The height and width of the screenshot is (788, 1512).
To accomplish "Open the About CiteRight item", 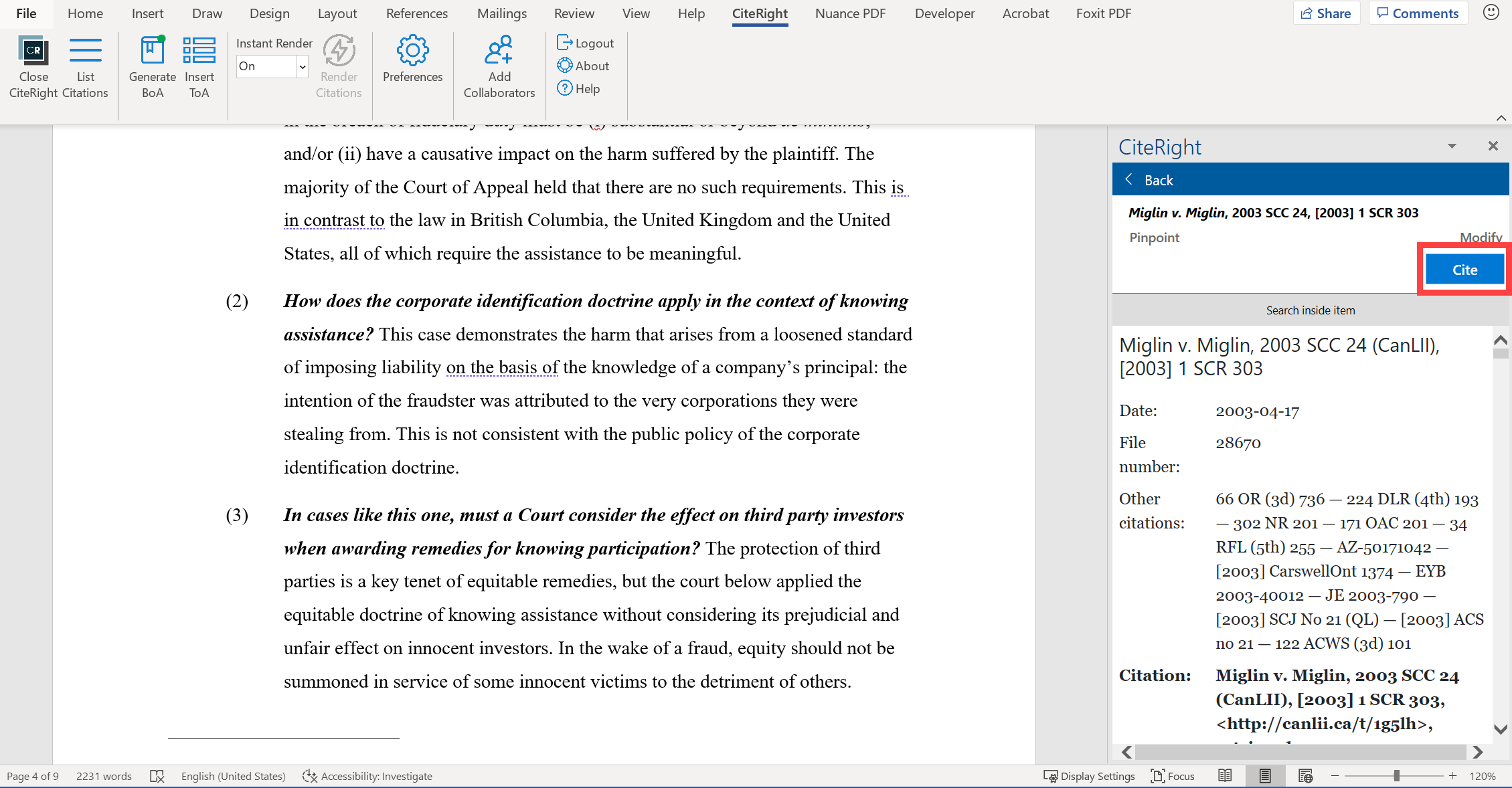I will pyautogui.click(x=583, y=66).
